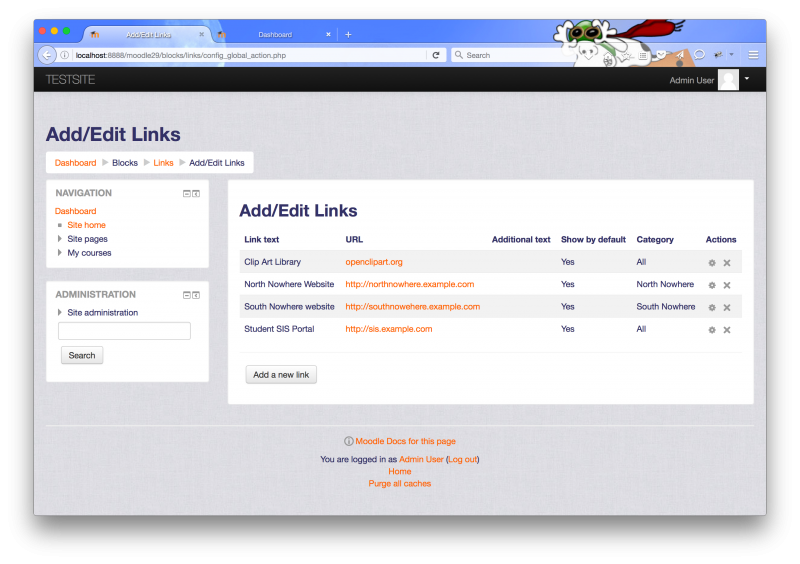
Task: Click the chat bubble icon in browser toolbar
Action: point(699,55)
